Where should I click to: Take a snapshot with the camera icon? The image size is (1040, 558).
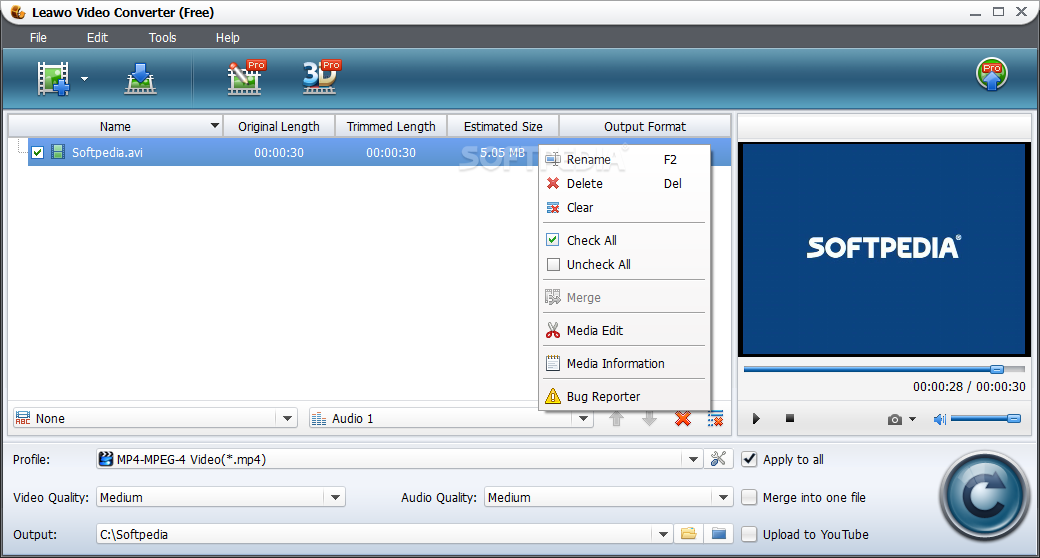[895, 419]
